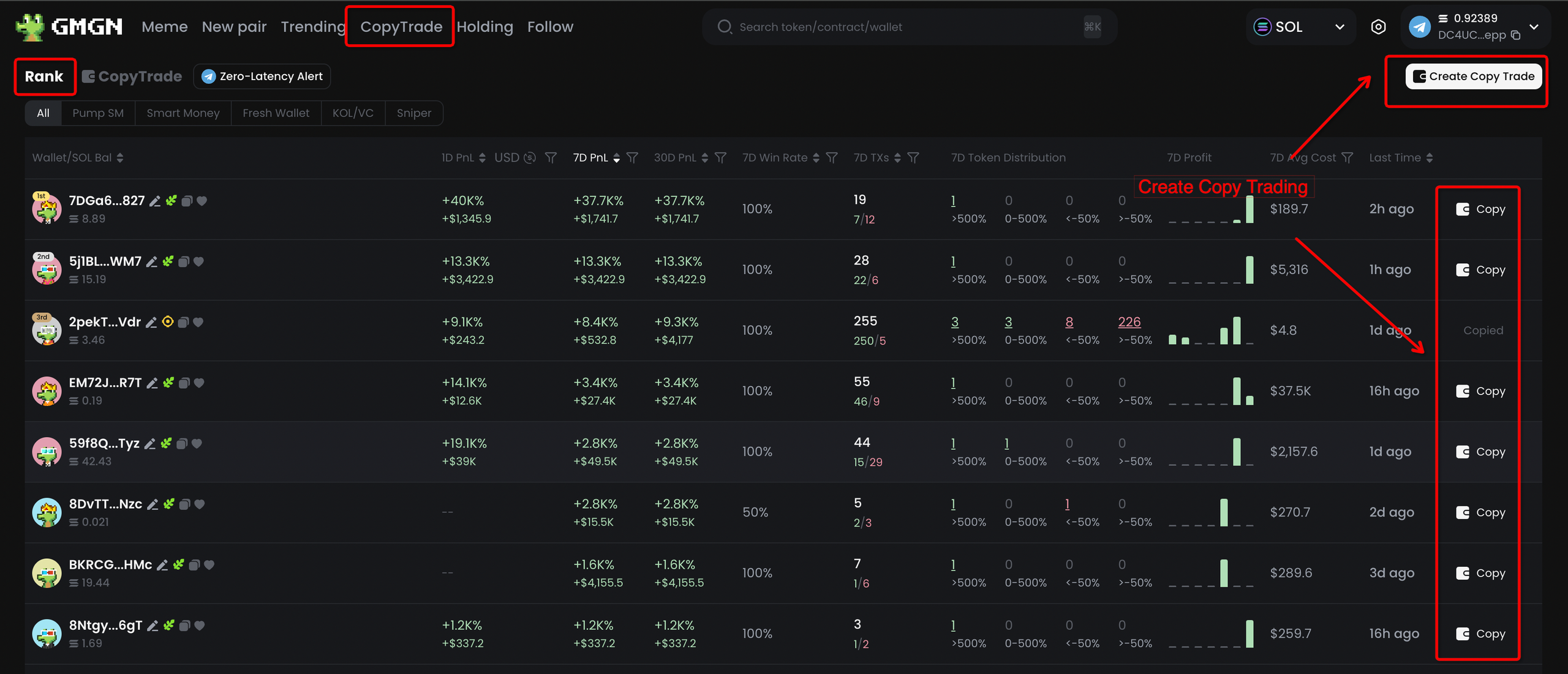Click the settings hexagon icon in header
The width and height of the screenshot is (1568, 674).
coord(1378,27)
